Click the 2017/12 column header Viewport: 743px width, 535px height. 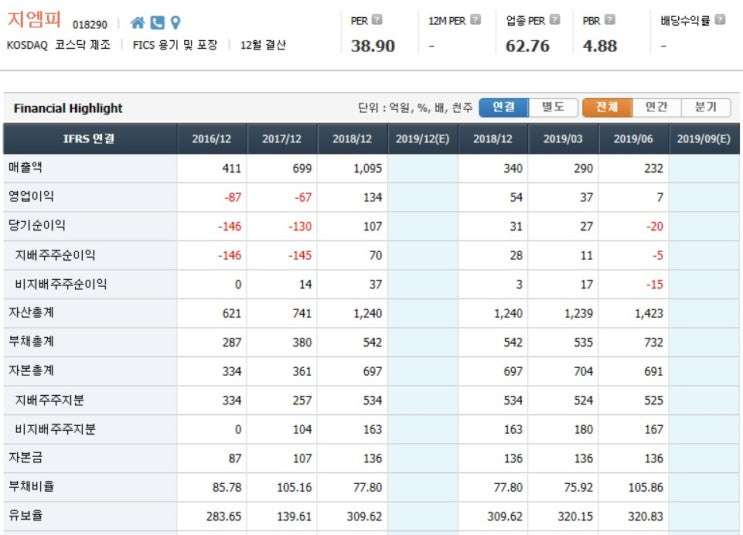(281, 139)
